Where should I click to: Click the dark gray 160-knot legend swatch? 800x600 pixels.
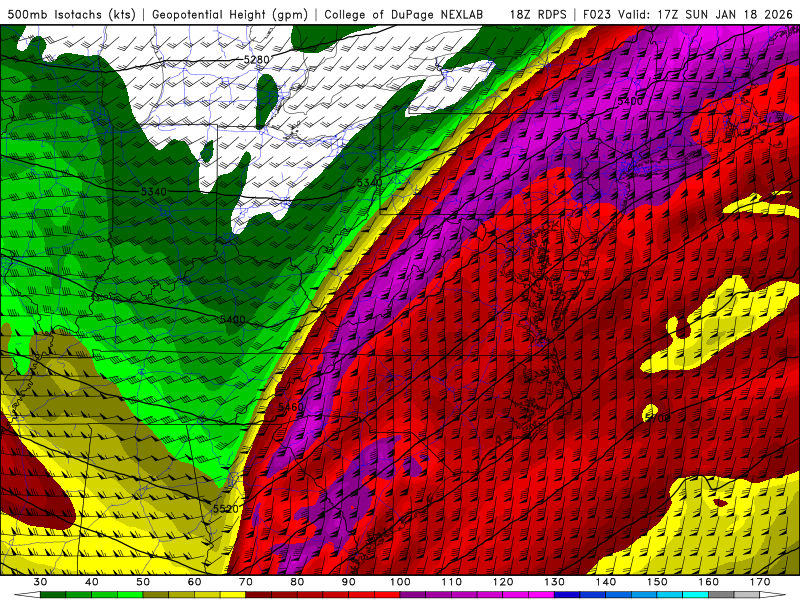pos(721,595)
